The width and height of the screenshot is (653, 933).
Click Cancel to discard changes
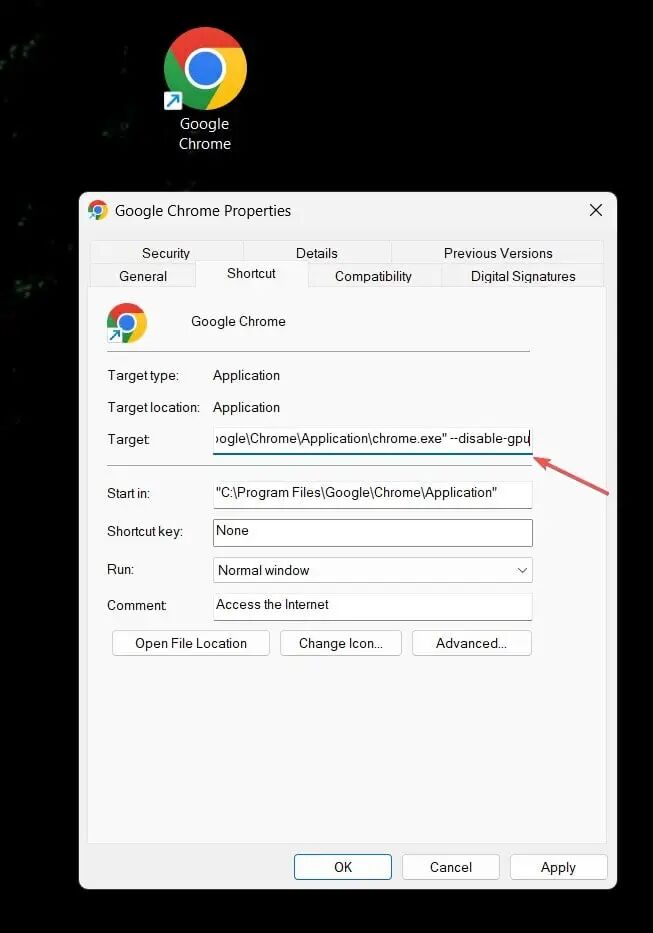(x=451, y=867)
